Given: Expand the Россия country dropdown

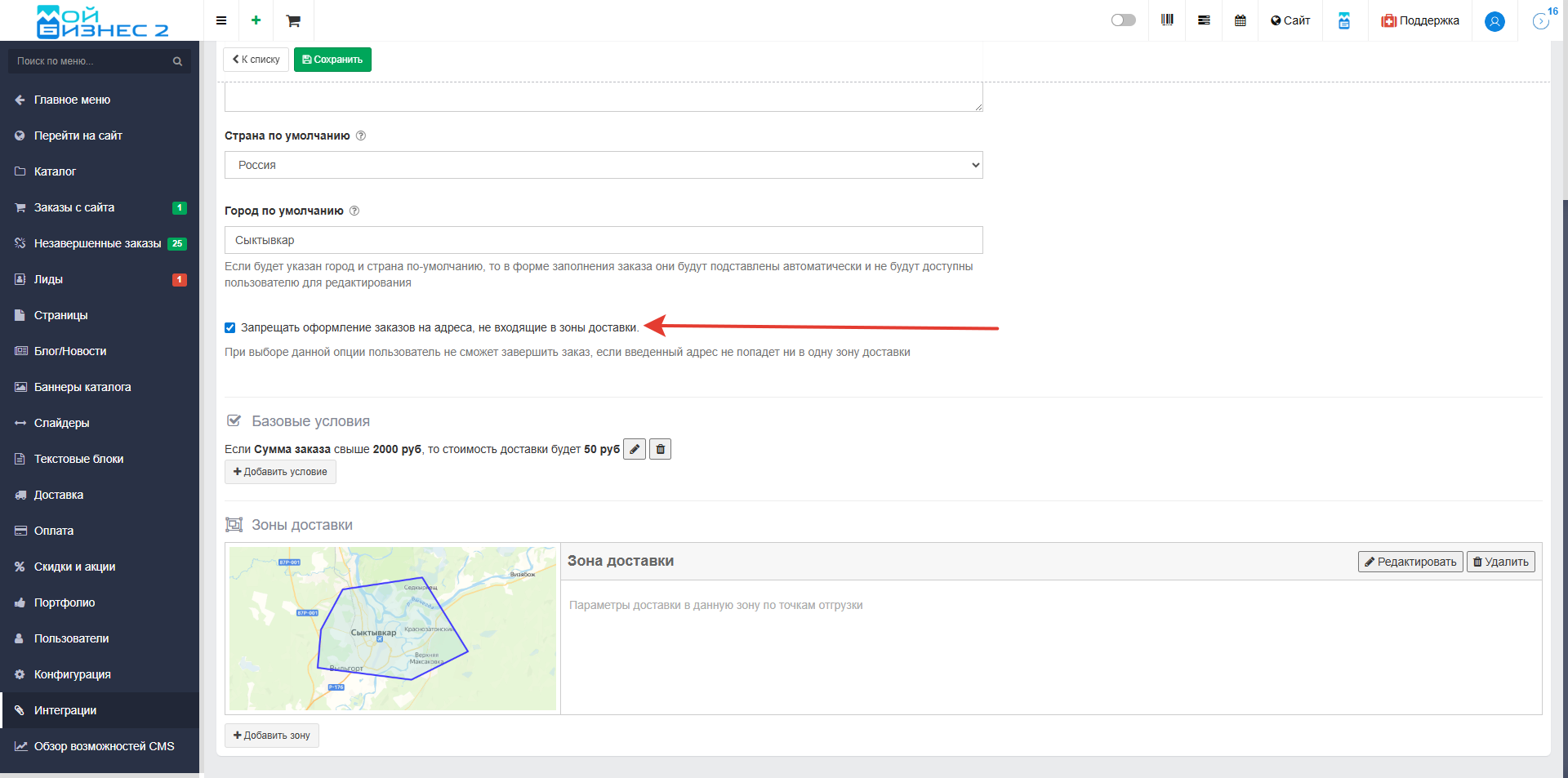Looking at the screenshot, I should pos(603,165).
